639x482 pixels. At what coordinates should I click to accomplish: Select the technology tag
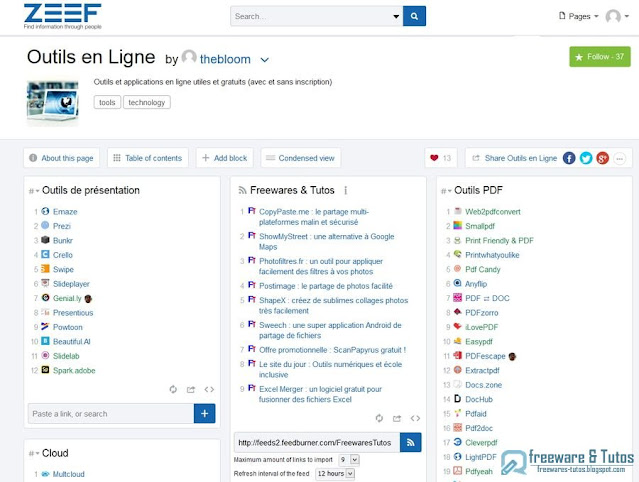coord(147,102)
